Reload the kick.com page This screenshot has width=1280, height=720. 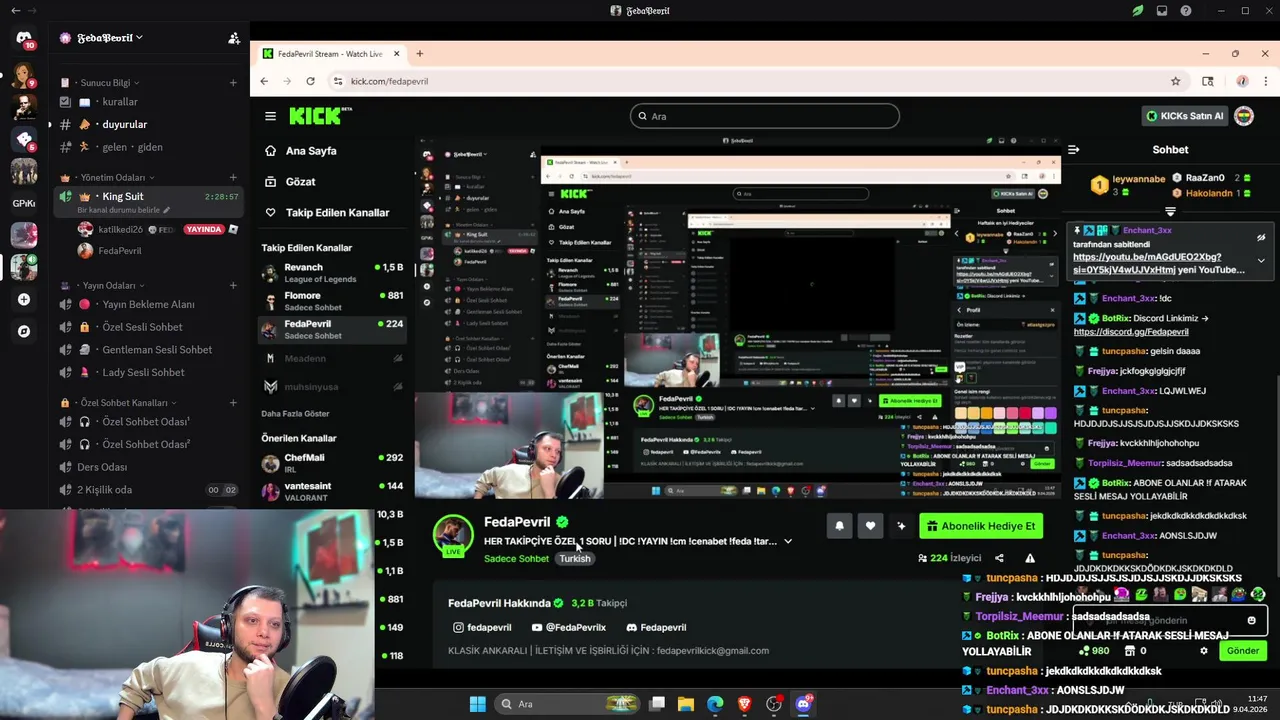311,81
